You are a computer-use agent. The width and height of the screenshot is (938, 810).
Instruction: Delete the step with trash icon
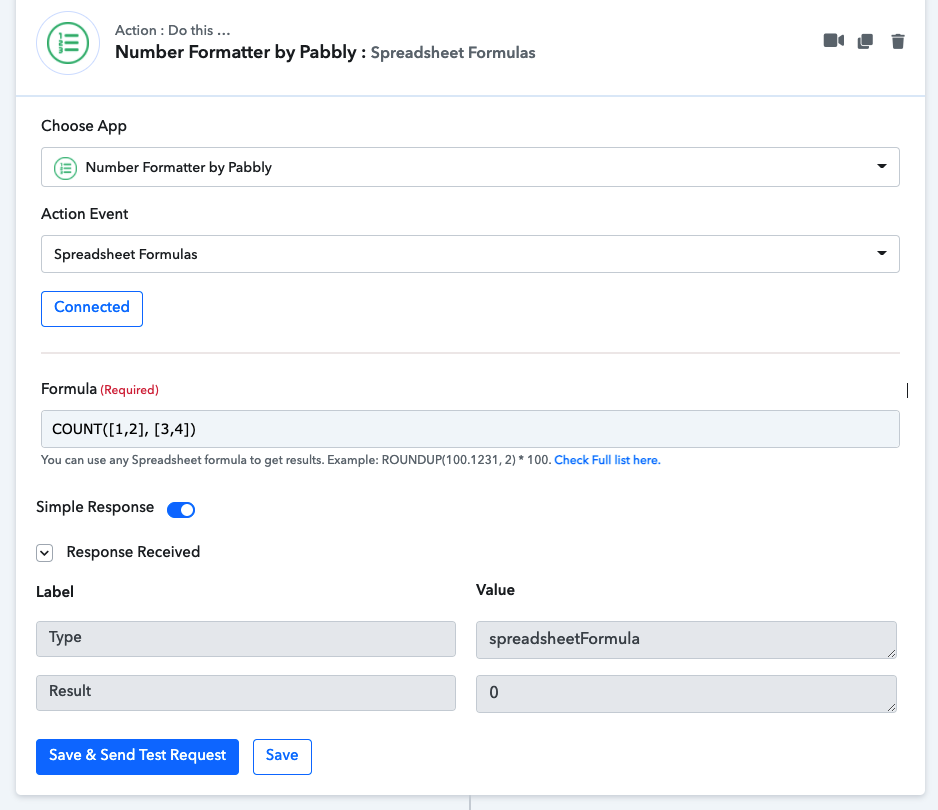pyautogui.click(x=897, y=41)
